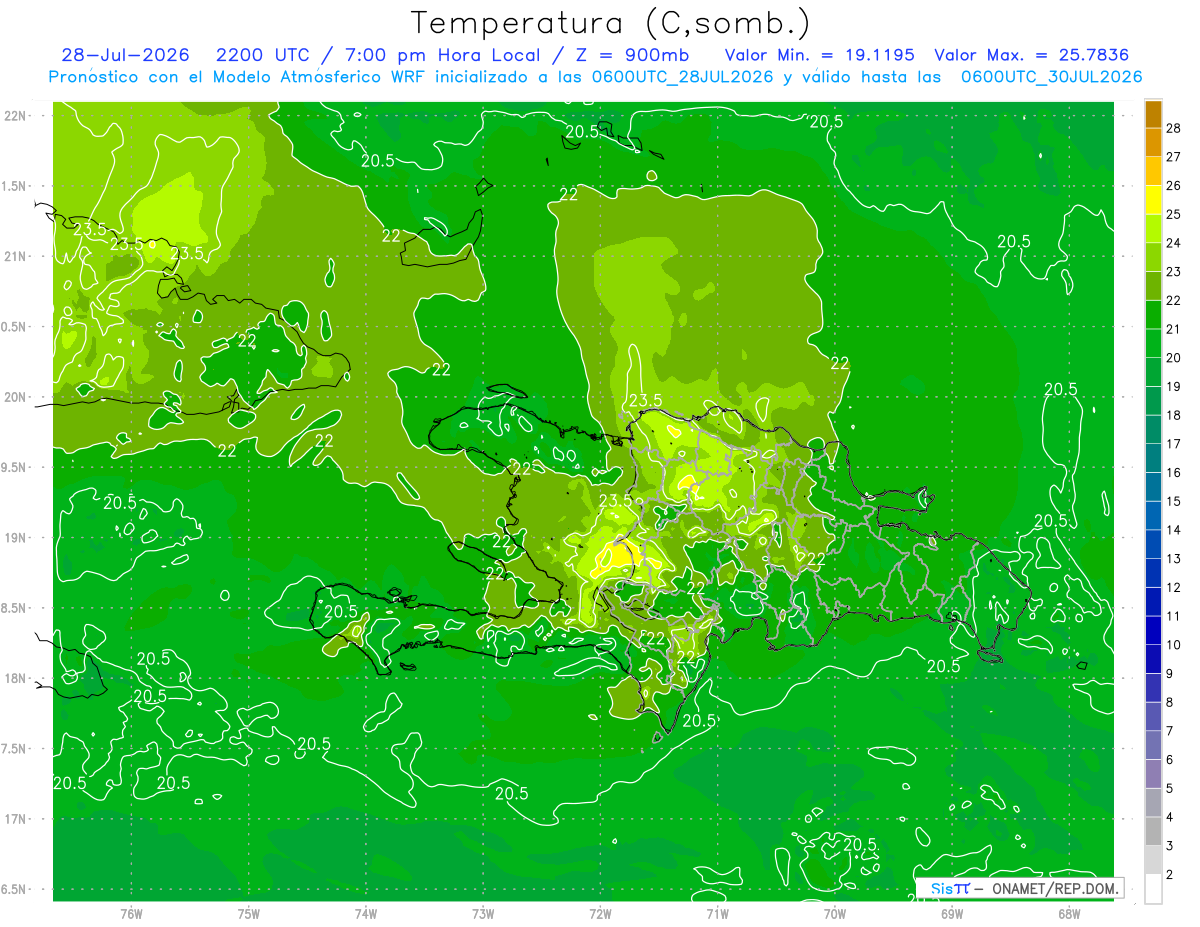The height and width of the screenshot is (927, 1200).
Task: Click the "21N" latitude axis label
Action: coord(16,257)
